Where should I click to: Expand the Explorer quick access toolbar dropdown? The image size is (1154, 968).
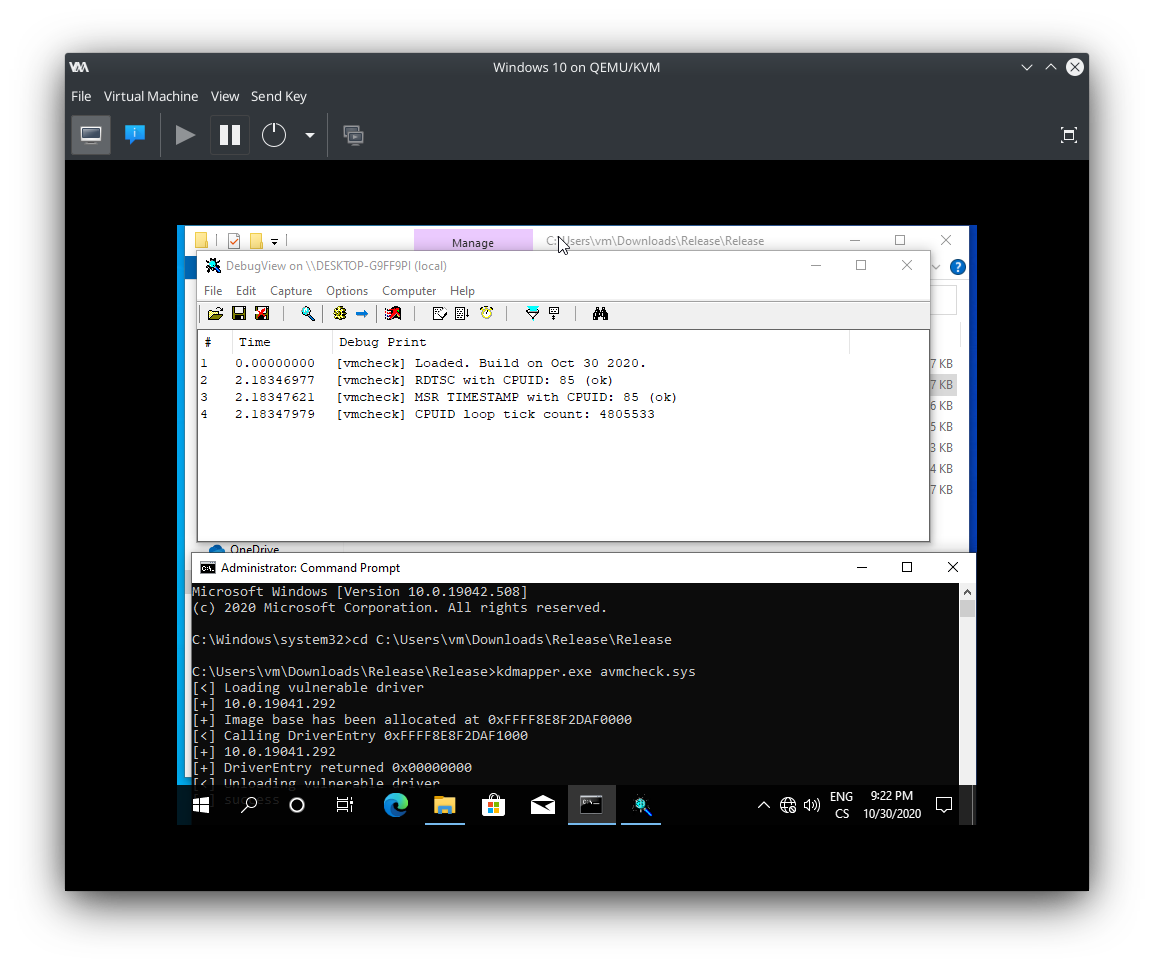click(x=275, y=241)
